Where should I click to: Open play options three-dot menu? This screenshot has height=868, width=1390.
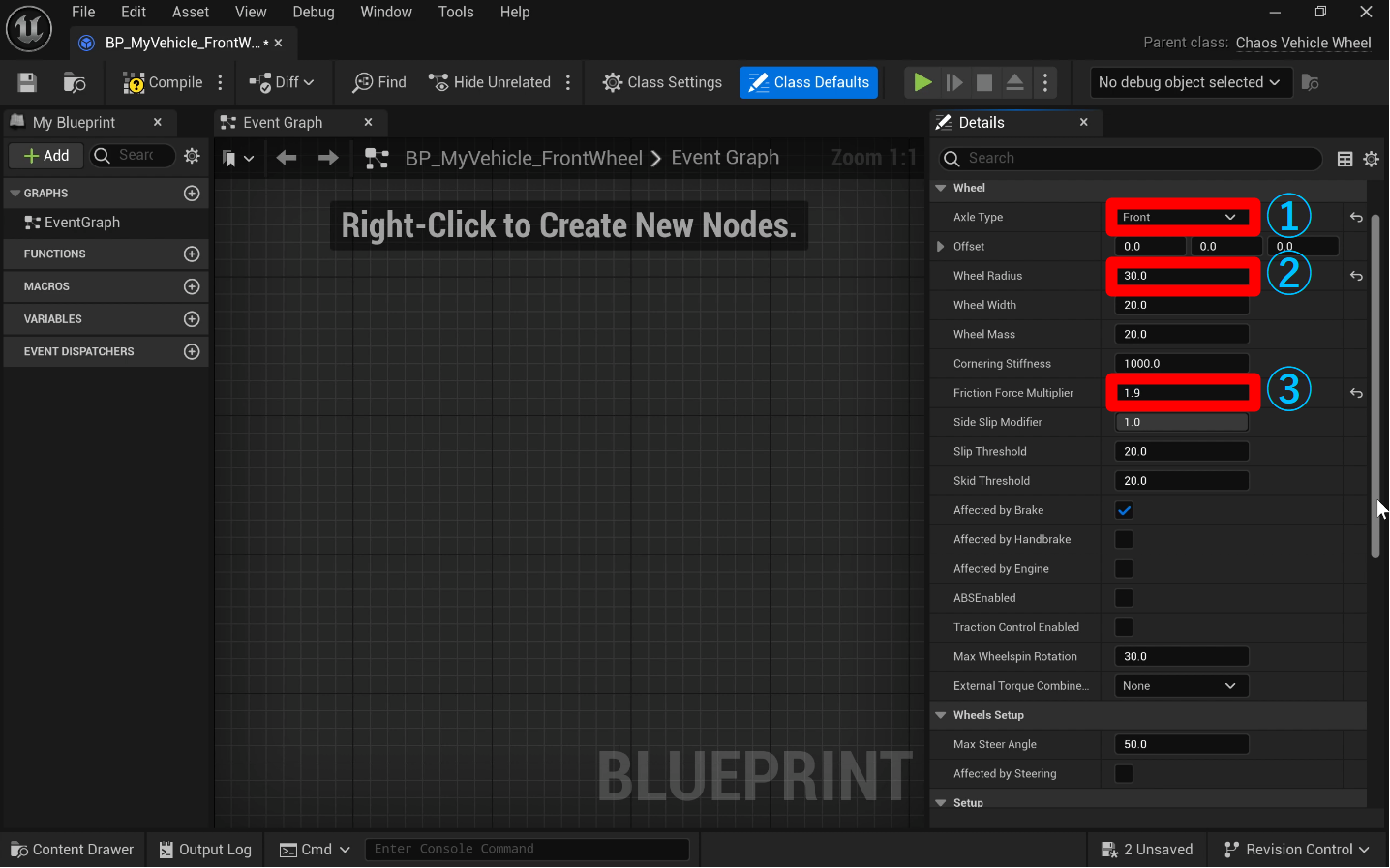[1045, 82]
